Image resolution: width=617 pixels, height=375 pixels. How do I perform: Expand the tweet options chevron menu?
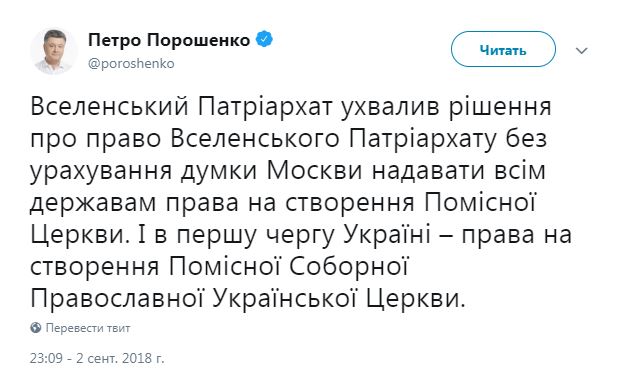click(x=582, y=50)
